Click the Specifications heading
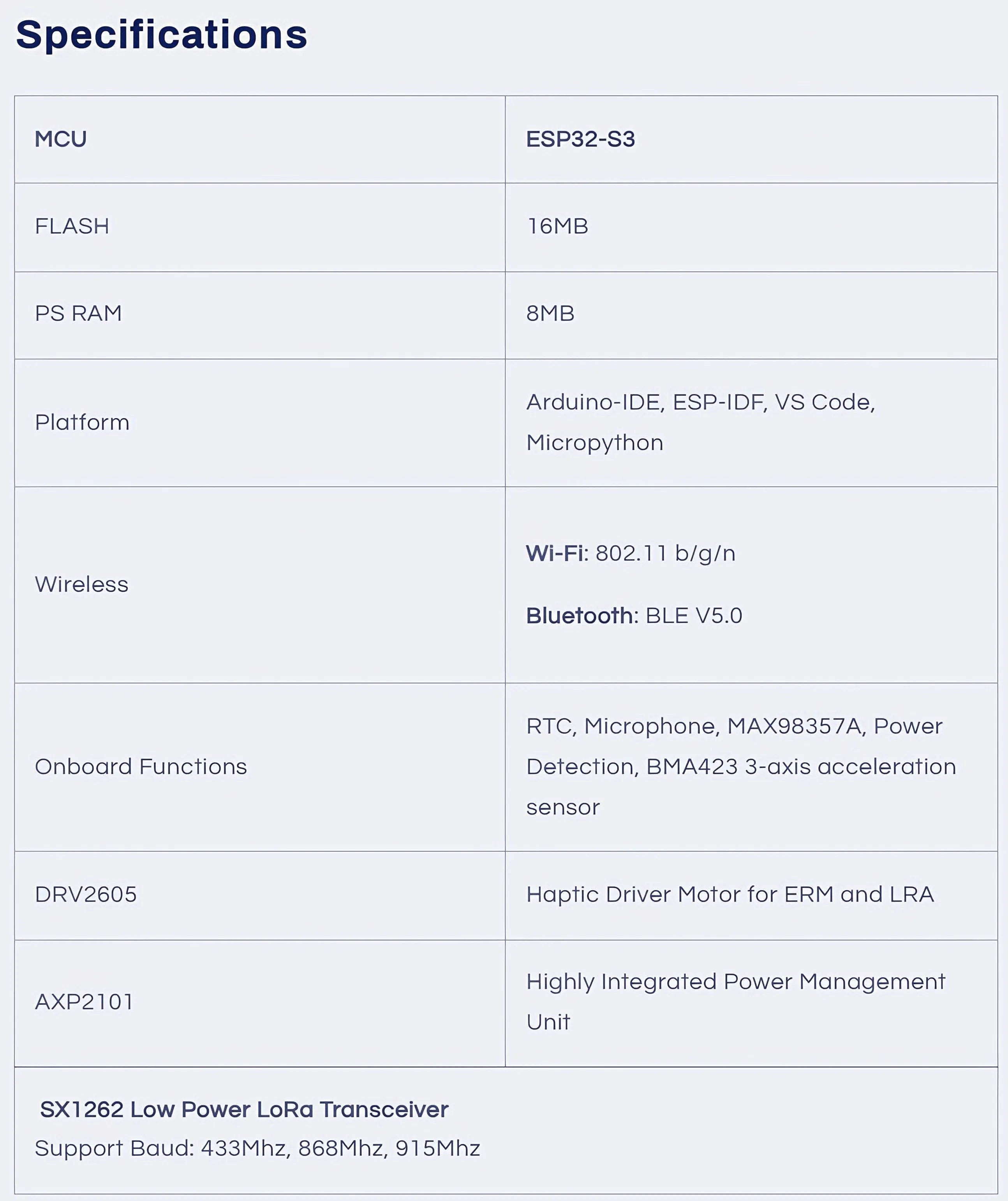1008x1201 pixels. pyautogui.click(x=161, y=35)
